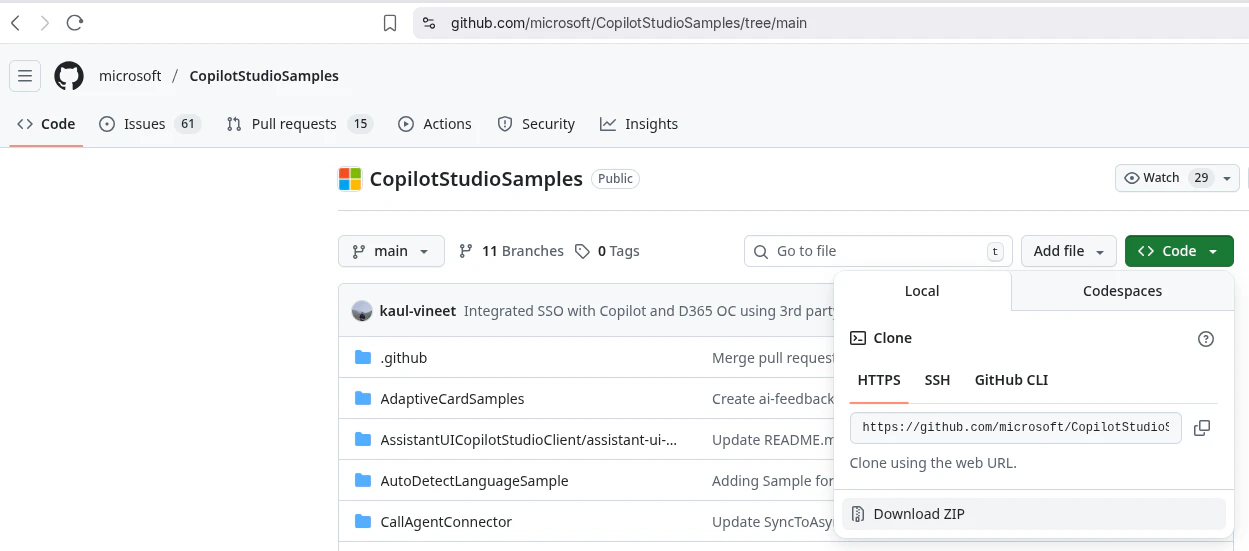Click the browser forward arrow

44,23
